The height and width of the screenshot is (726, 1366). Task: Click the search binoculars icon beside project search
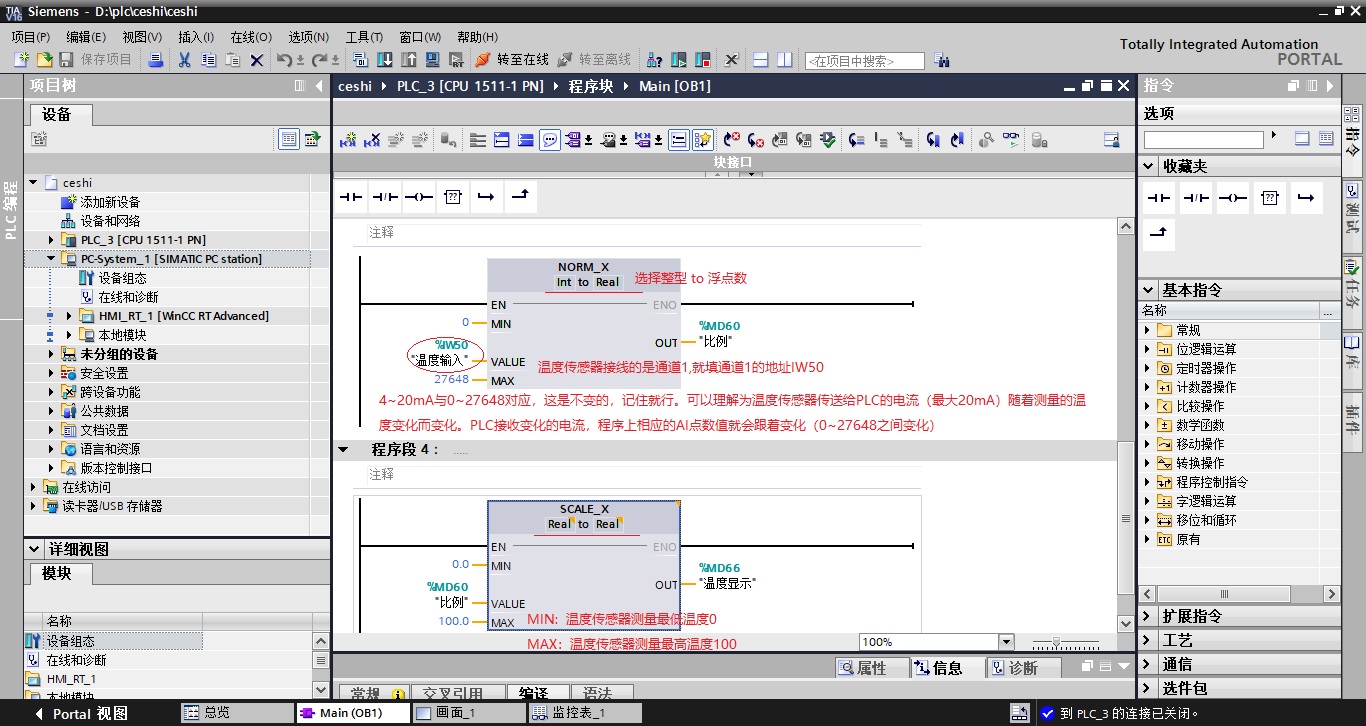pos(942,61)
